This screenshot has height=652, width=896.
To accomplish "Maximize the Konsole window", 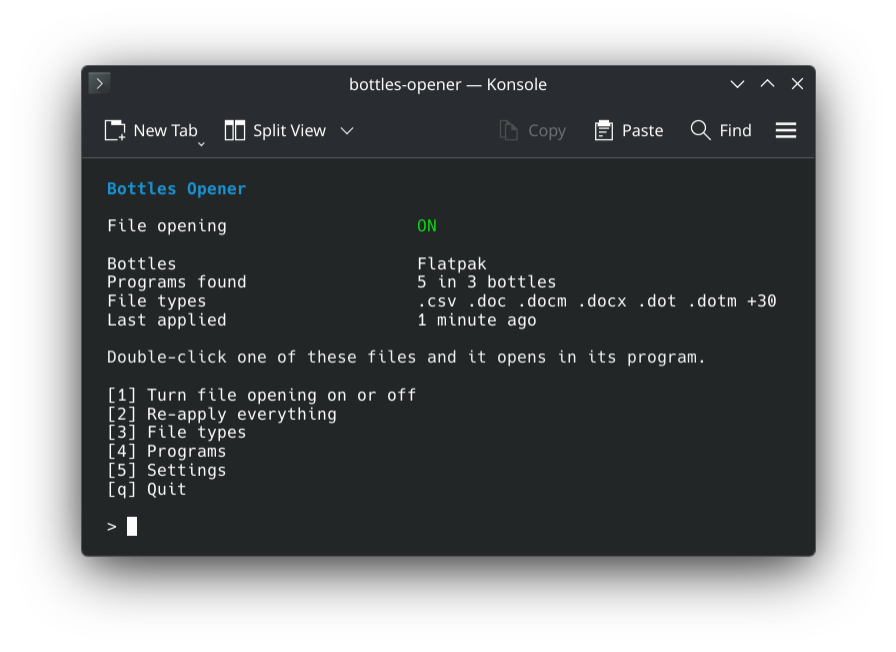I will click(767, 84).
